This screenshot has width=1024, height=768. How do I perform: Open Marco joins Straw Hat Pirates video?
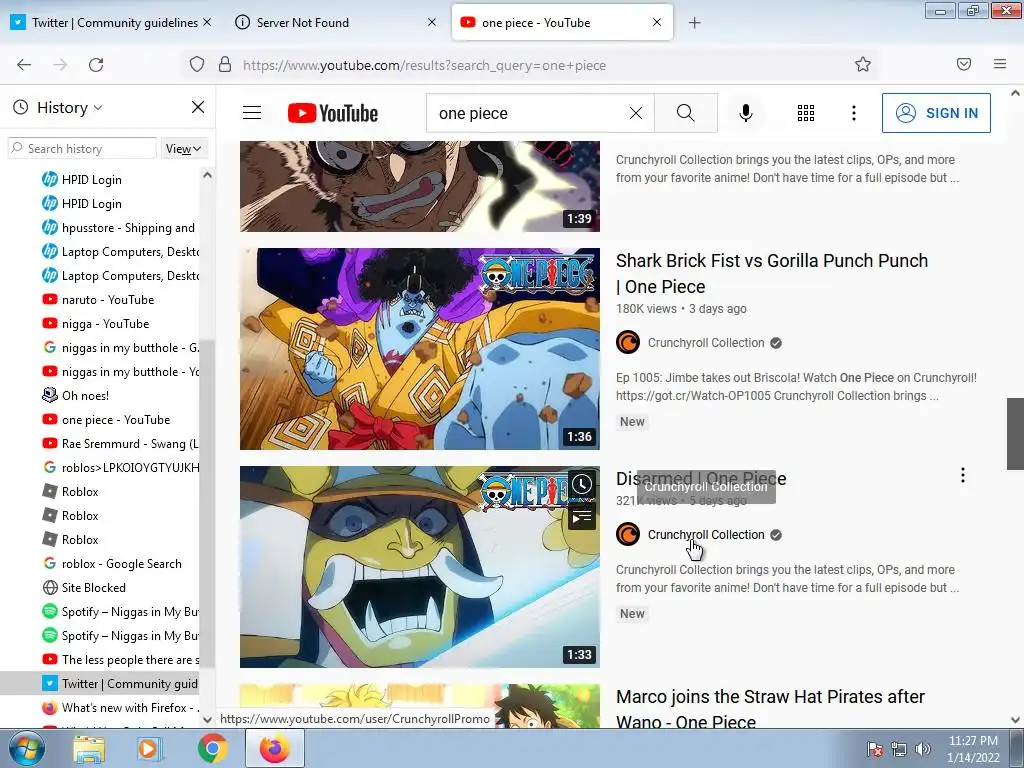click(x=770, y=709)
